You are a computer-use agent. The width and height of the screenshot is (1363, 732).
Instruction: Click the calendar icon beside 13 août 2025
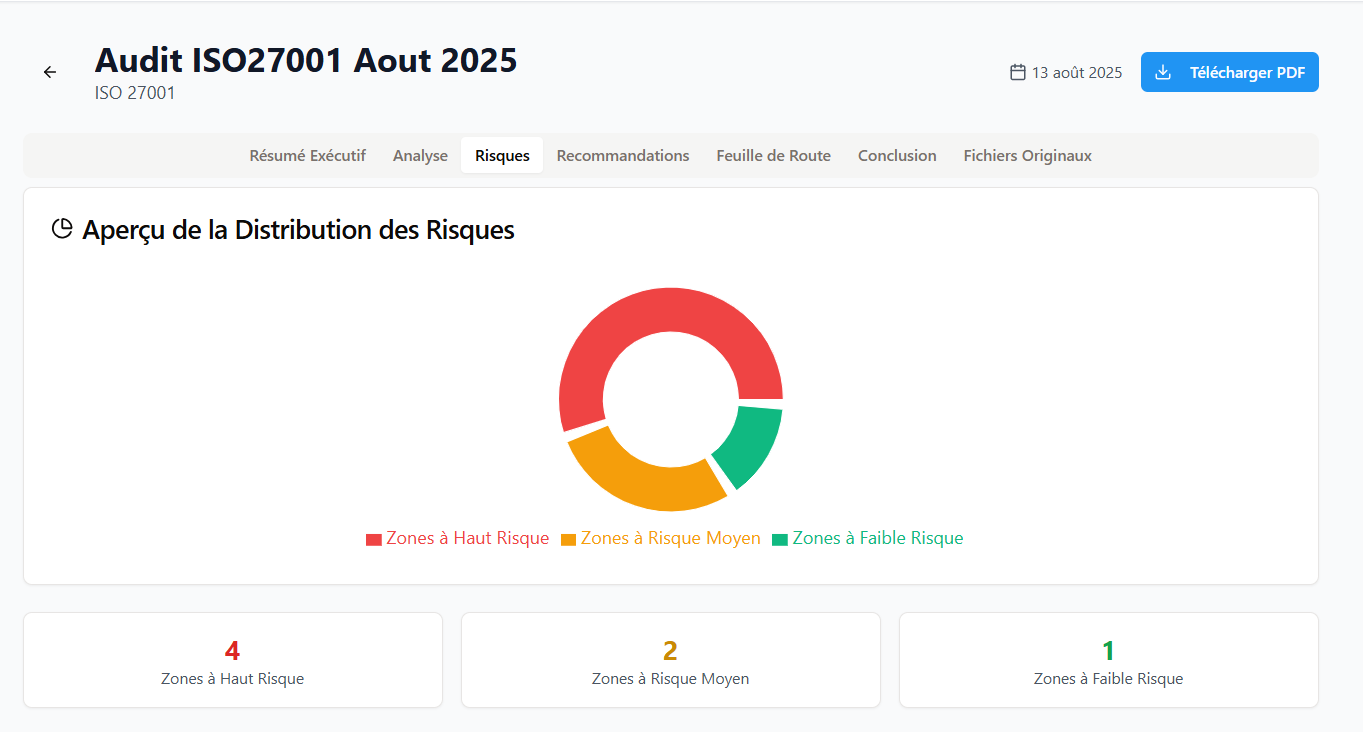1018,72
